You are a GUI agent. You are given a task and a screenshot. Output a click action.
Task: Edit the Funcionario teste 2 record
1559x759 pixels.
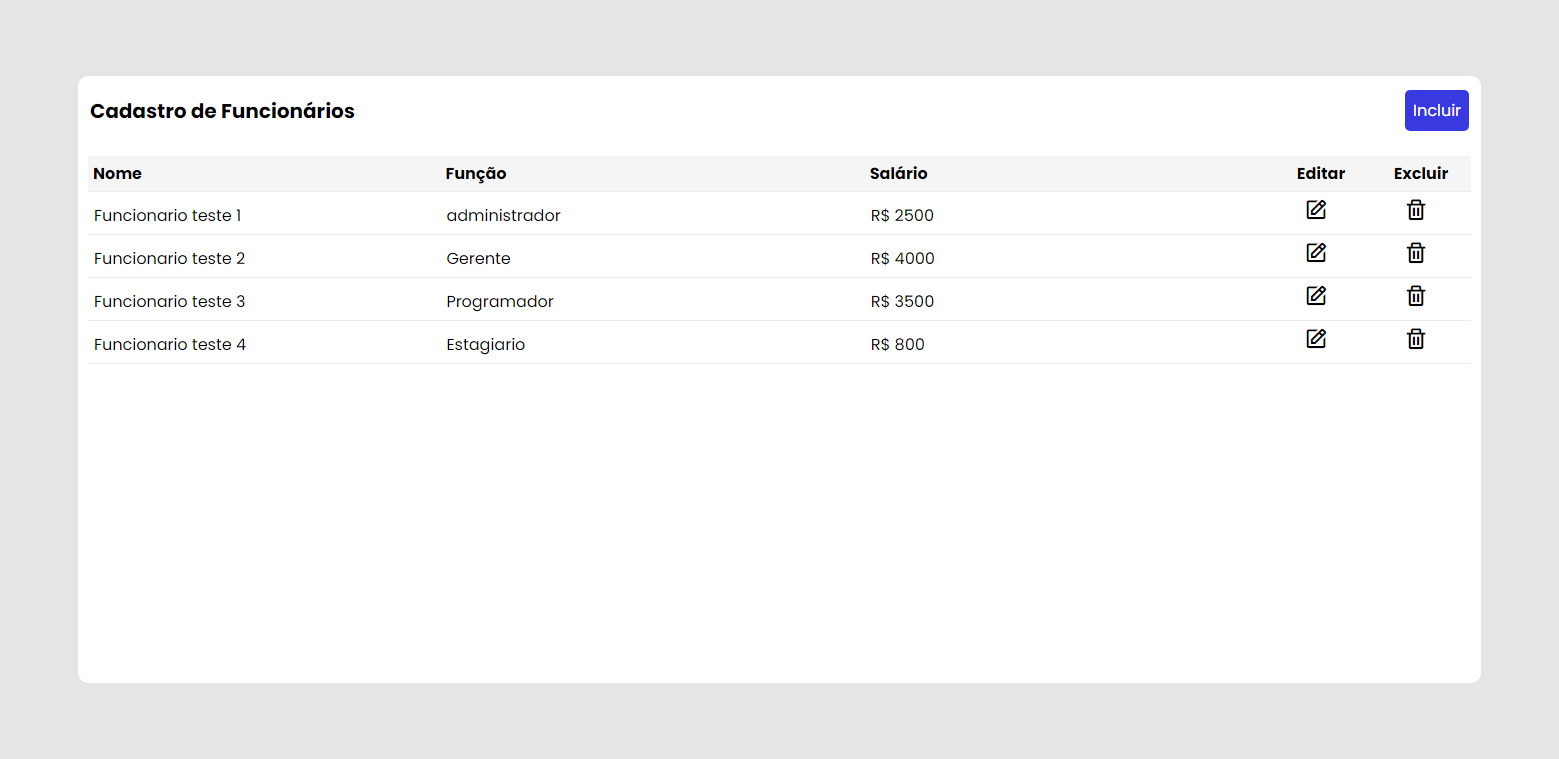(x=1316, y=253)
